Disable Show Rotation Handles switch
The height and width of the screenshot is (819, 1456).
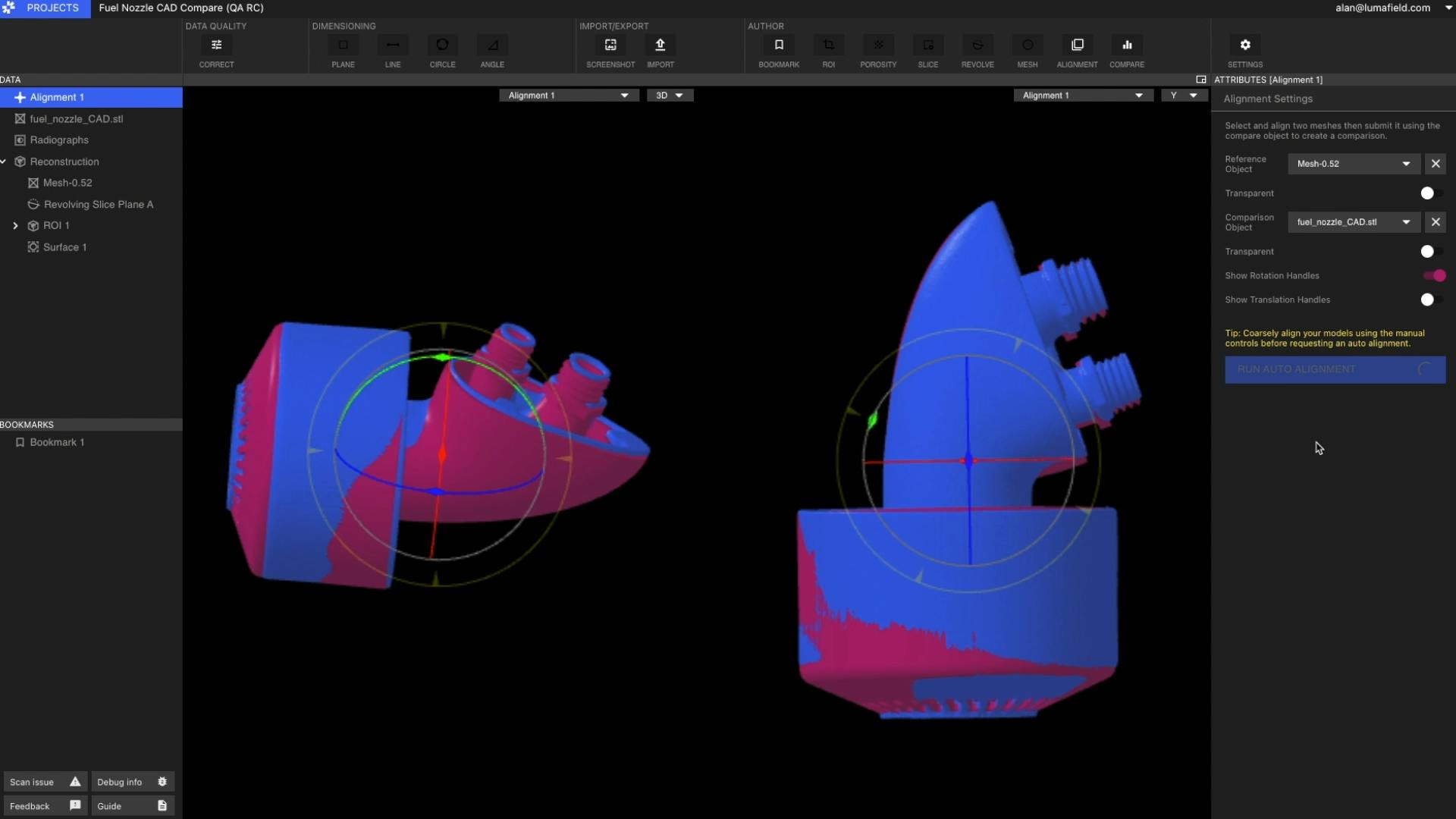1433,276
